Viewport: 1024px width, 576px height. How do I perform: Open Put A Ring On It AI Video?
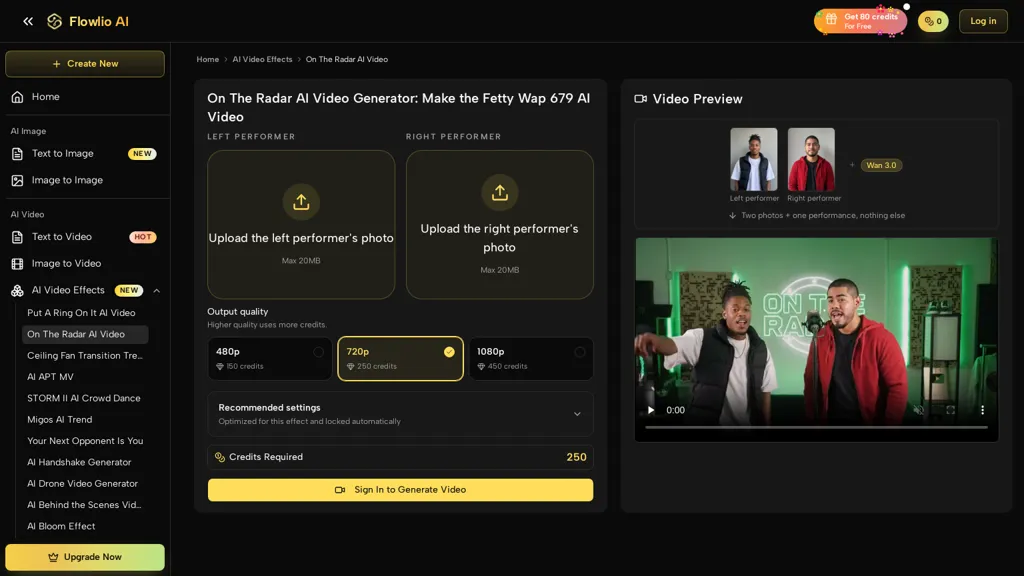tap(81, 313)
